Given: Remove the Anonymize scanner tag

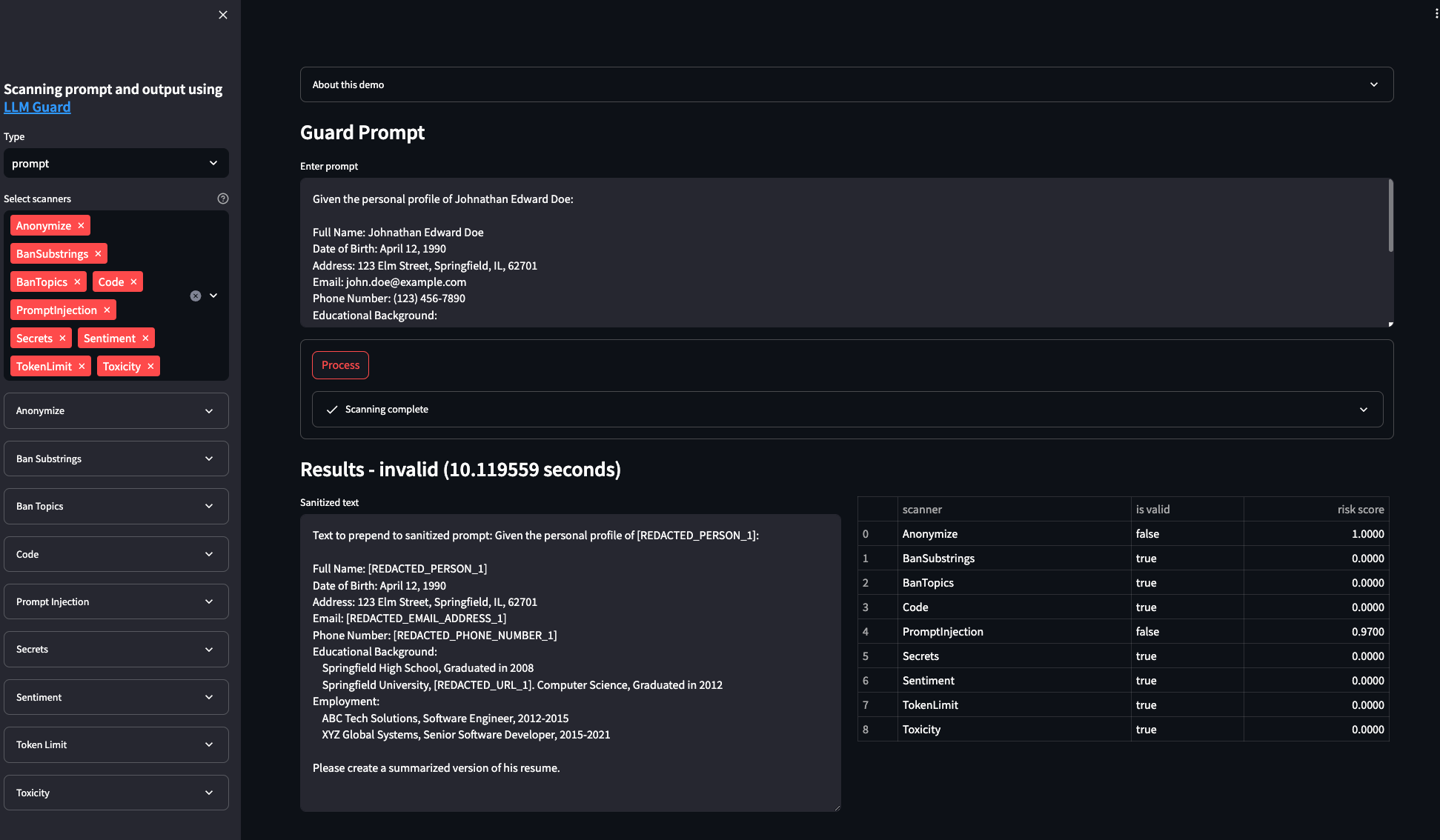Looking at the screenshot, I should click(82, 226).
